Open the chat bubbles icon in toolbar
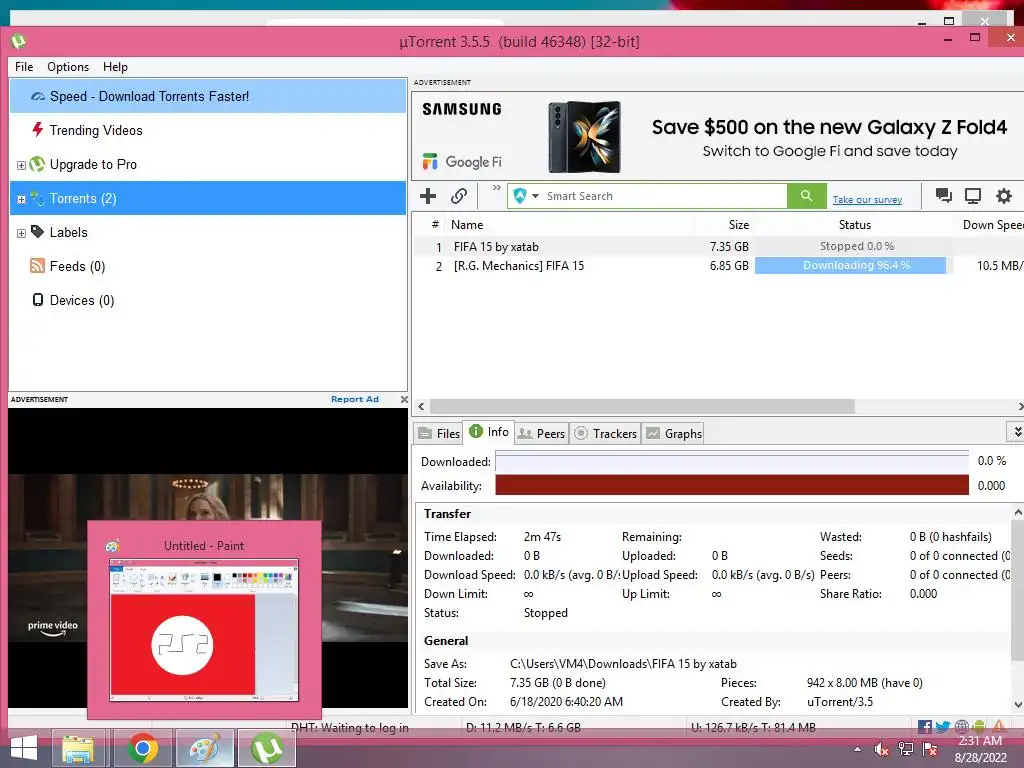 pyautogui.click(x=943, y=196)
